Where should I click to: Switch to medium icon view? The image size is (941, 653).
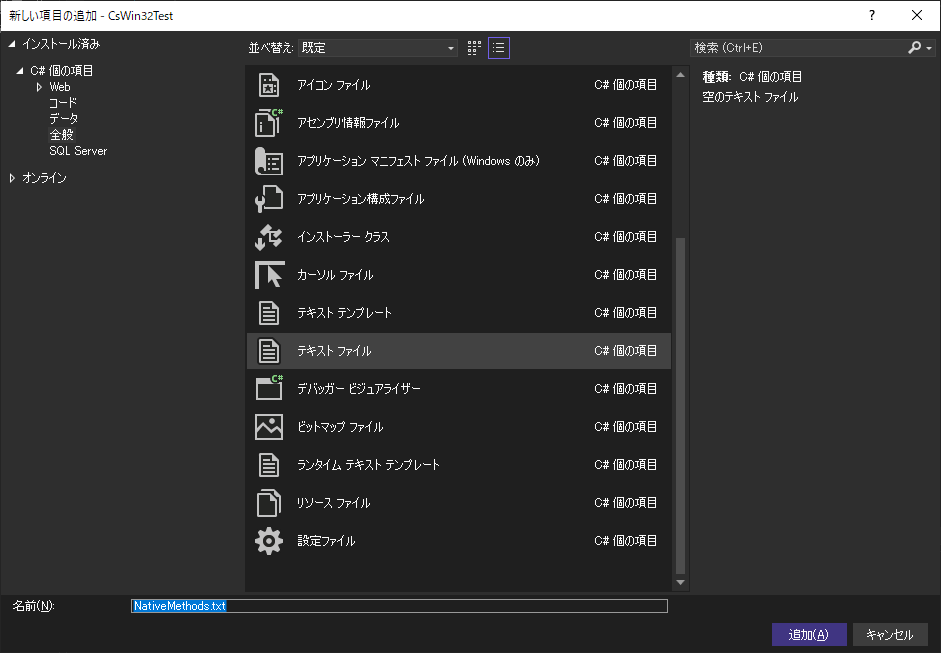pos(473,47)
